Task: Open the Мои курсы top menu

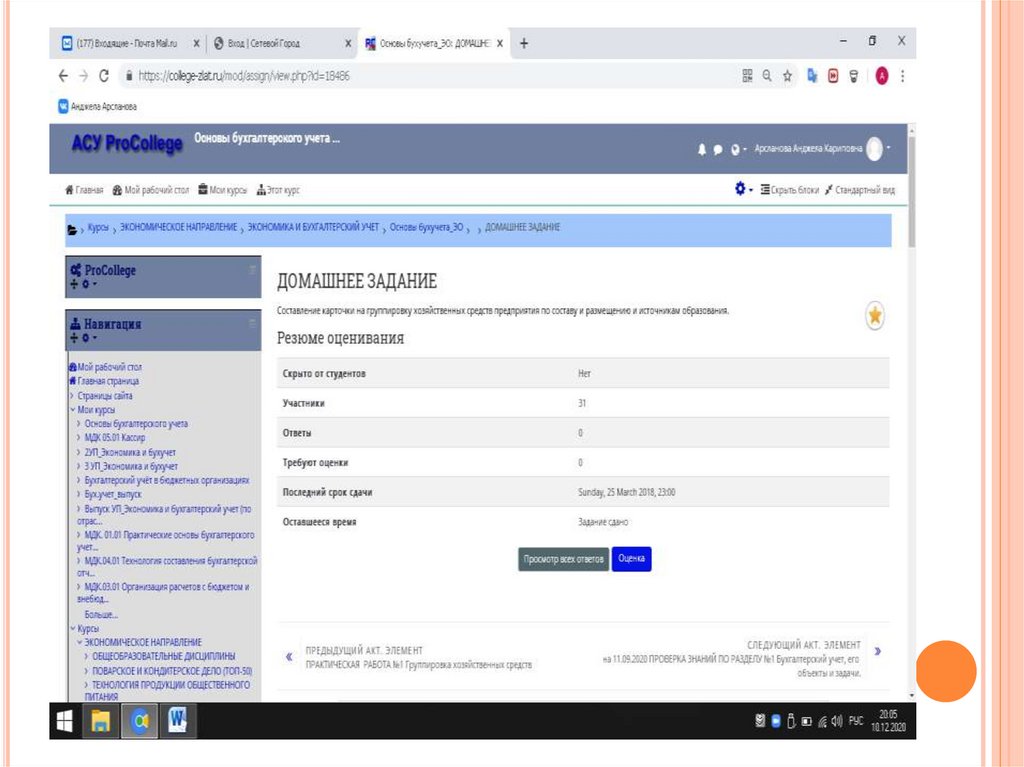Action: 223,190
